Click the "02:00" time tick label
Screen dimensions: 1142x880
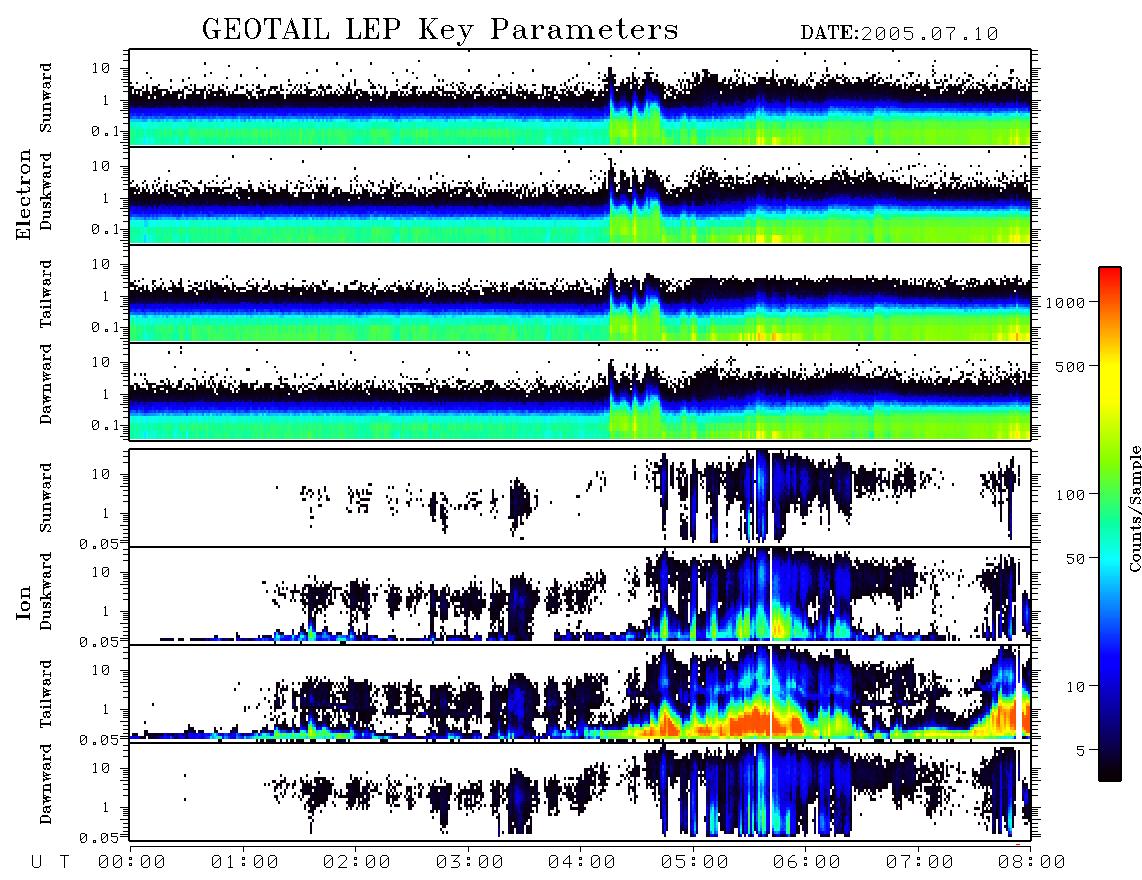357,862
